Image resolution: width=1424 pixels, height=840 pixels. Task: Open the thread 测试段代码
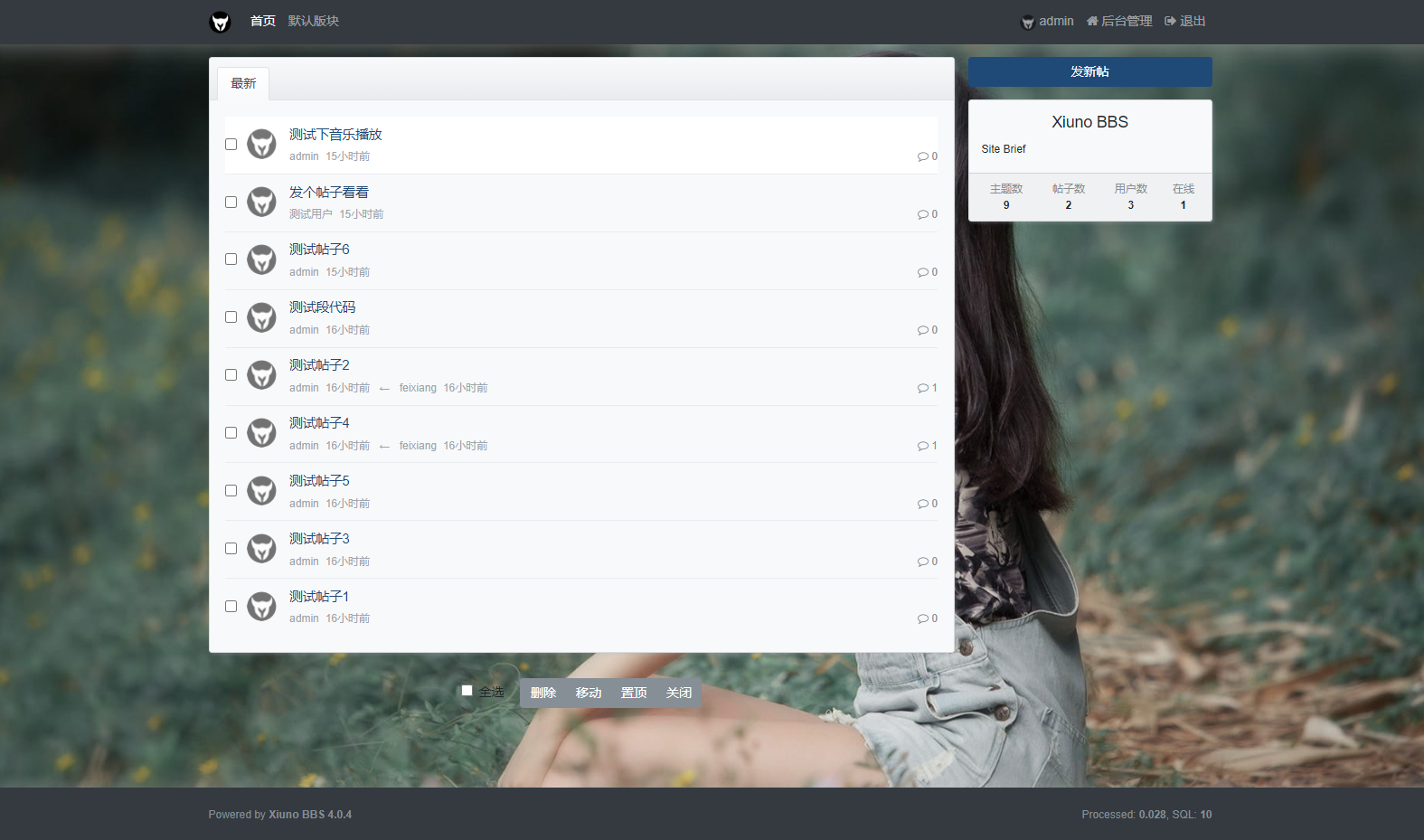[323, 307]
